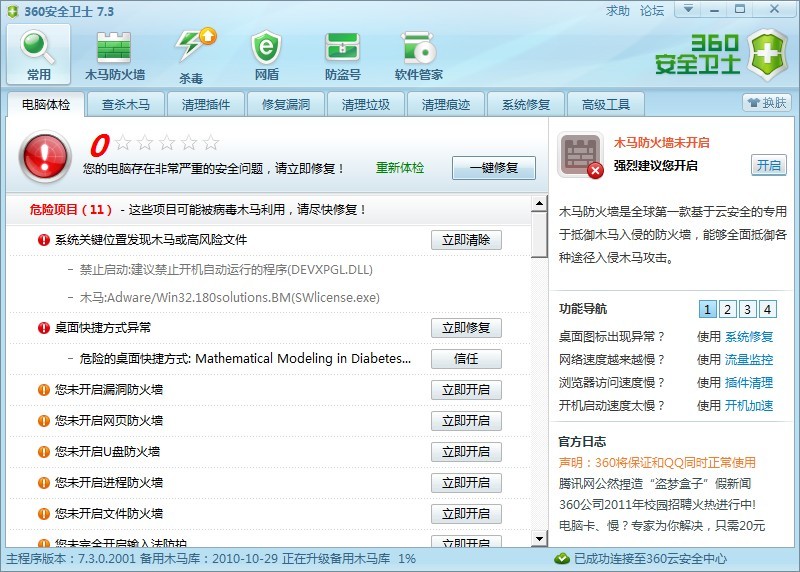
Task: Click the 危险项目 (11) header
Action: 70,210
